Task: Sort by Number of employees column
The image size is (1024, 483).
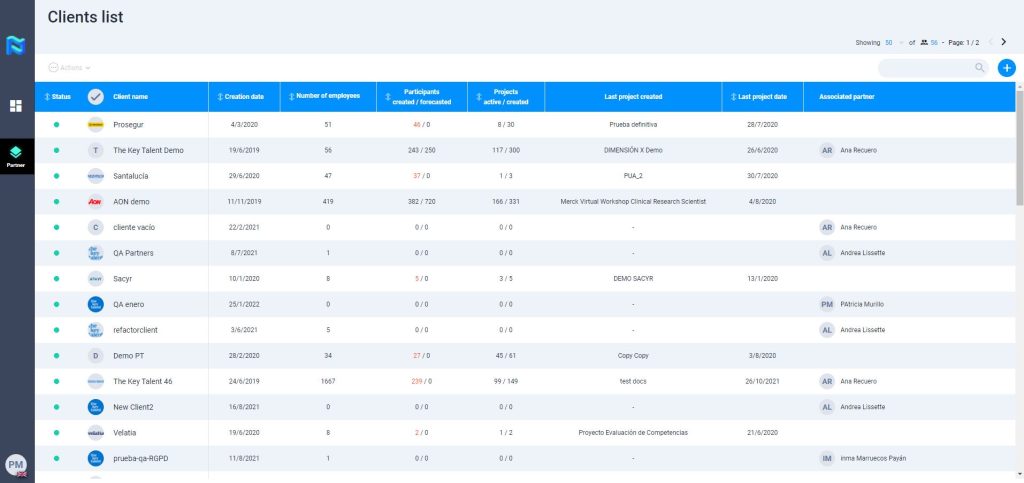Action: pyautogui.click(x=324, y=97)
